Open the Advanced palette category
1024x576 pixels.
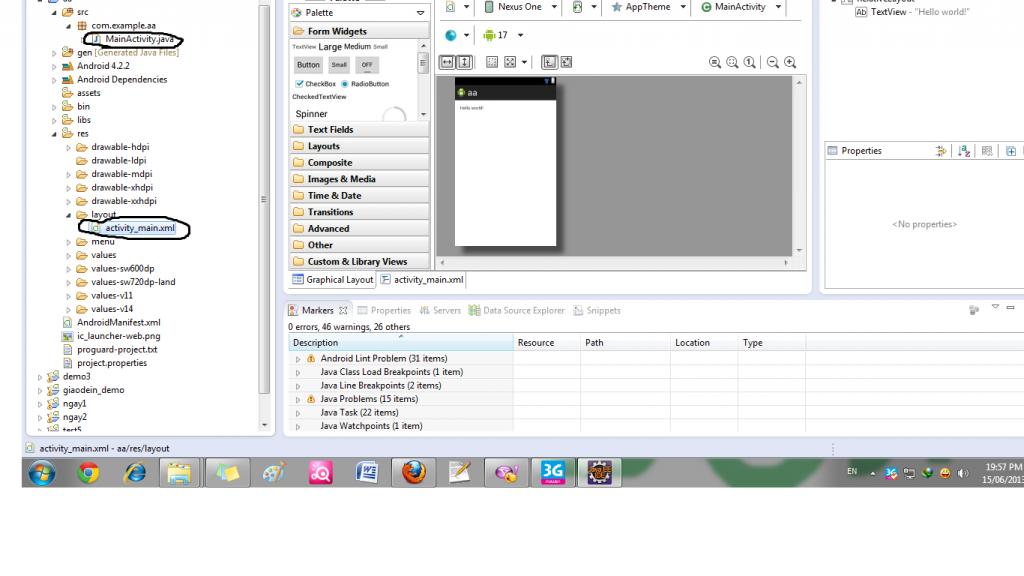pyautogui.click(x=359, y=229)
